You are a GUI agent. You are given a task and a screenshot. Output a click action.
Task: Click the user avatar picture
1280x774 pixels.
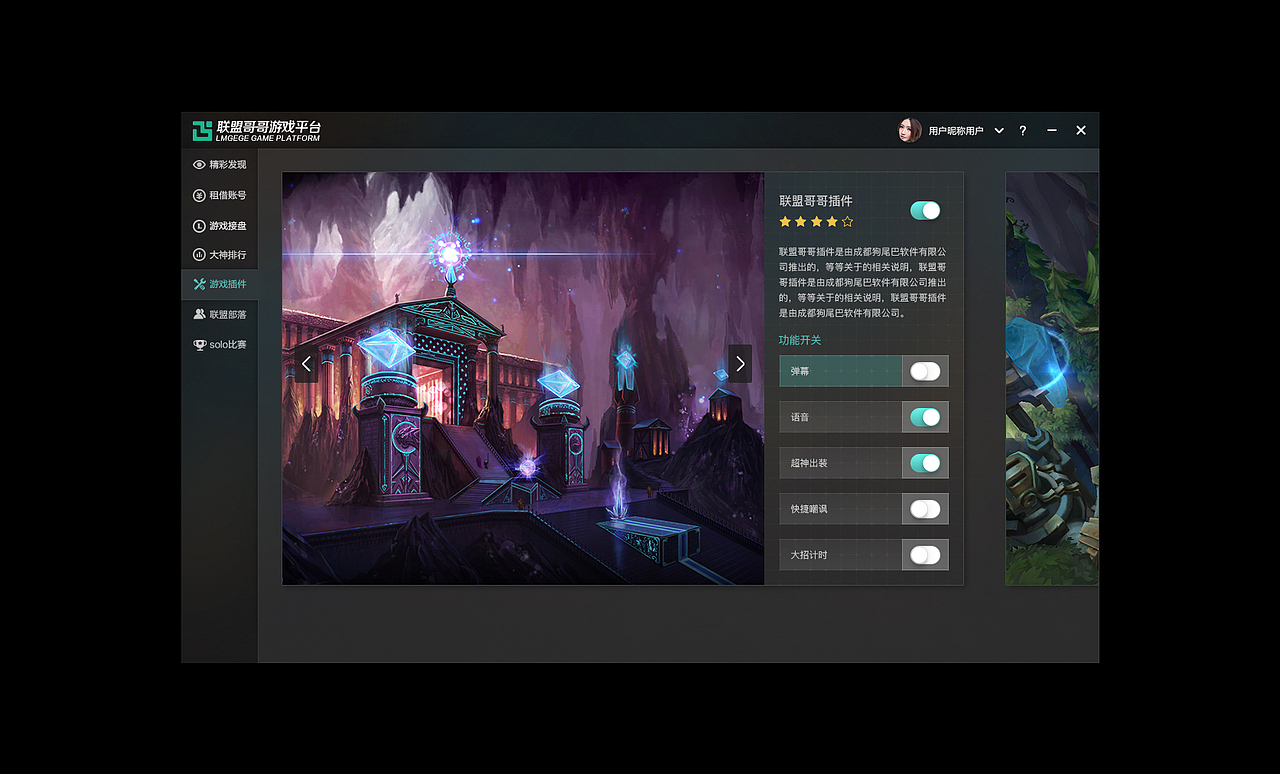(x=910, y=130)
